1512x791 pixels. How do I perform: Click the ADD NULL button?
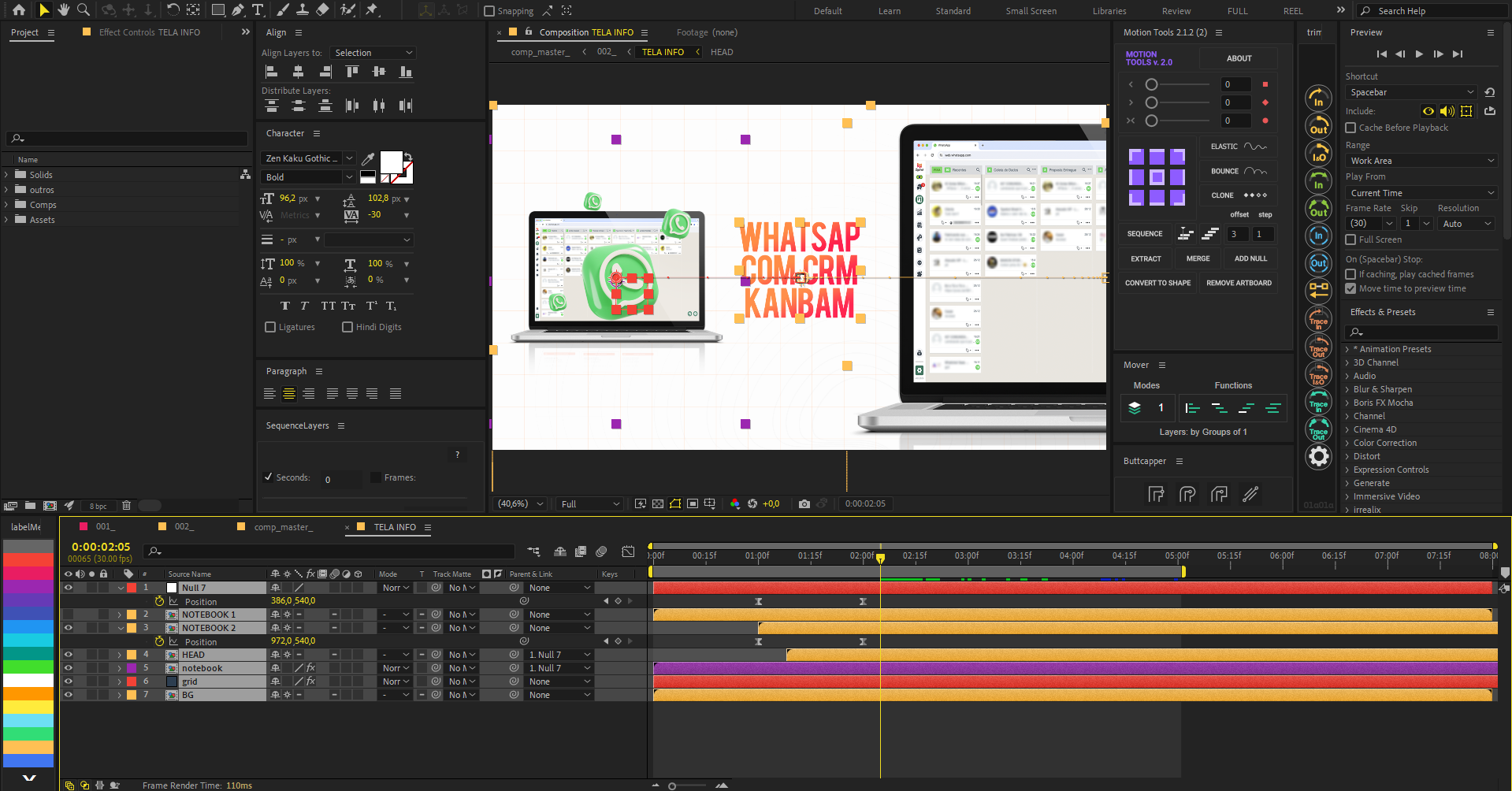point(1250,258)
